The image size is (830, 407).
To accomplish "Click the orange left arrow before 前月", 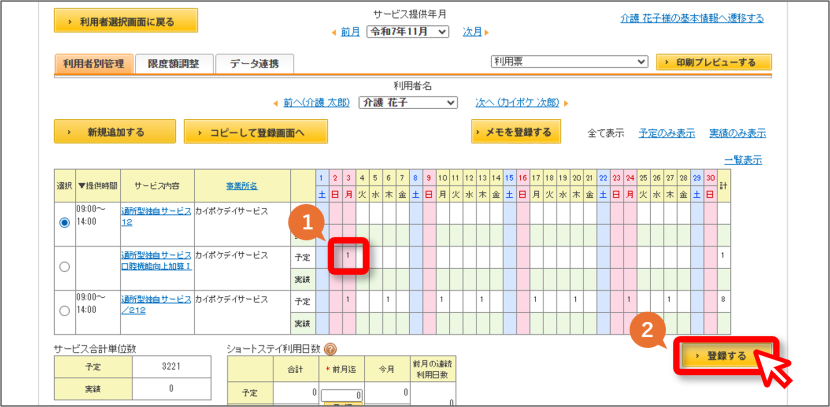I will pos(333,32).
